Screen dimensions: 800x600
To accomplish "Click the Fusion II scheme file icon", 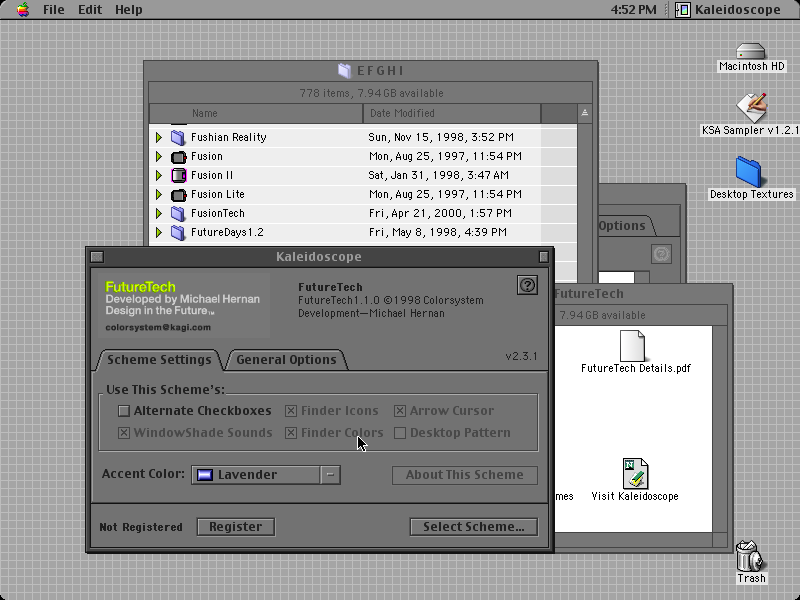I will click(178, 176).
